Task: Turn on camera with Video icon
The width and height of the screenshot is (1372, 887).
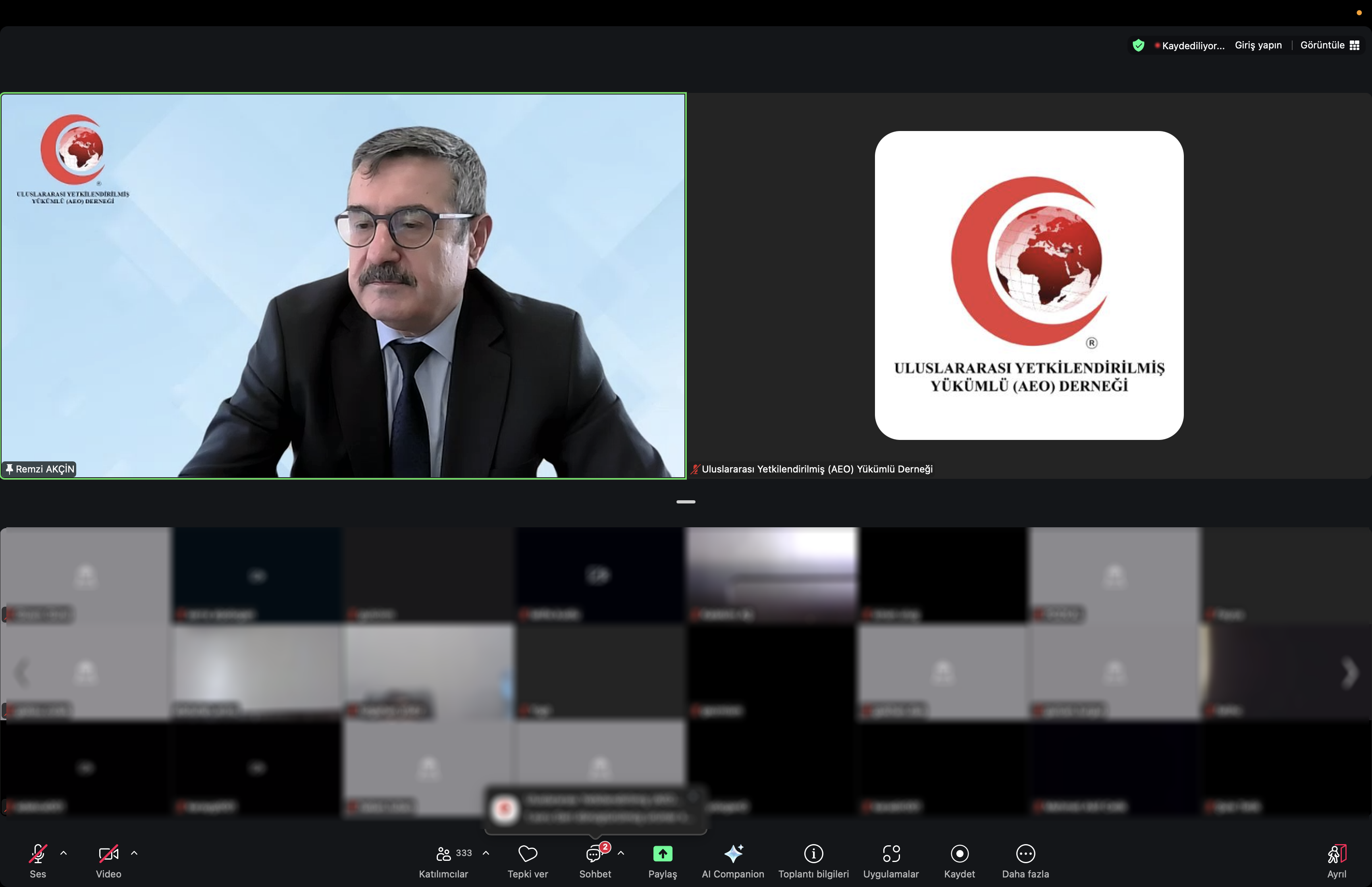Action: click(108, 854)
